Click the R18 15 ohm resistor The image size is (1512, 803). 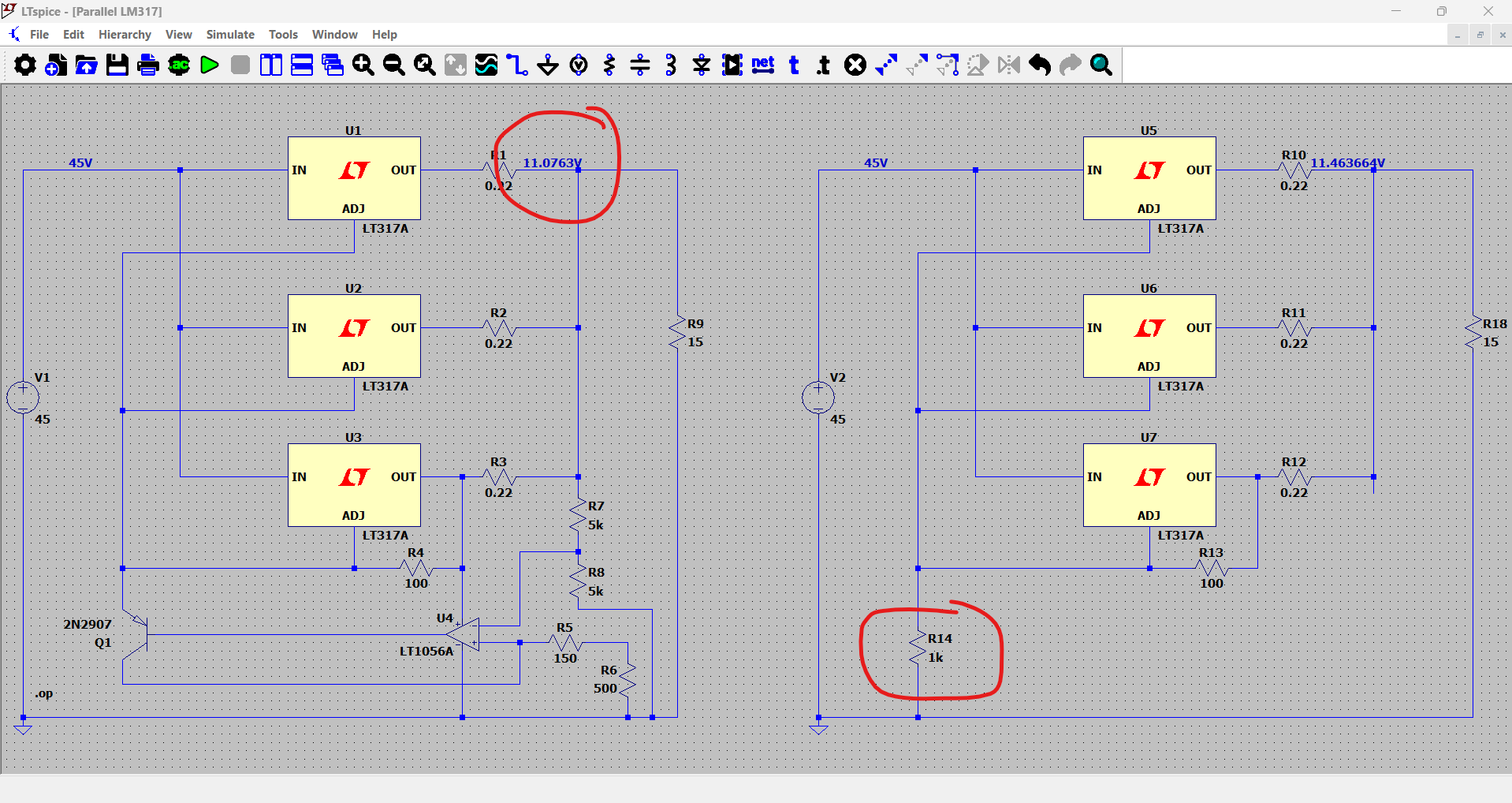coord(1473,333)
